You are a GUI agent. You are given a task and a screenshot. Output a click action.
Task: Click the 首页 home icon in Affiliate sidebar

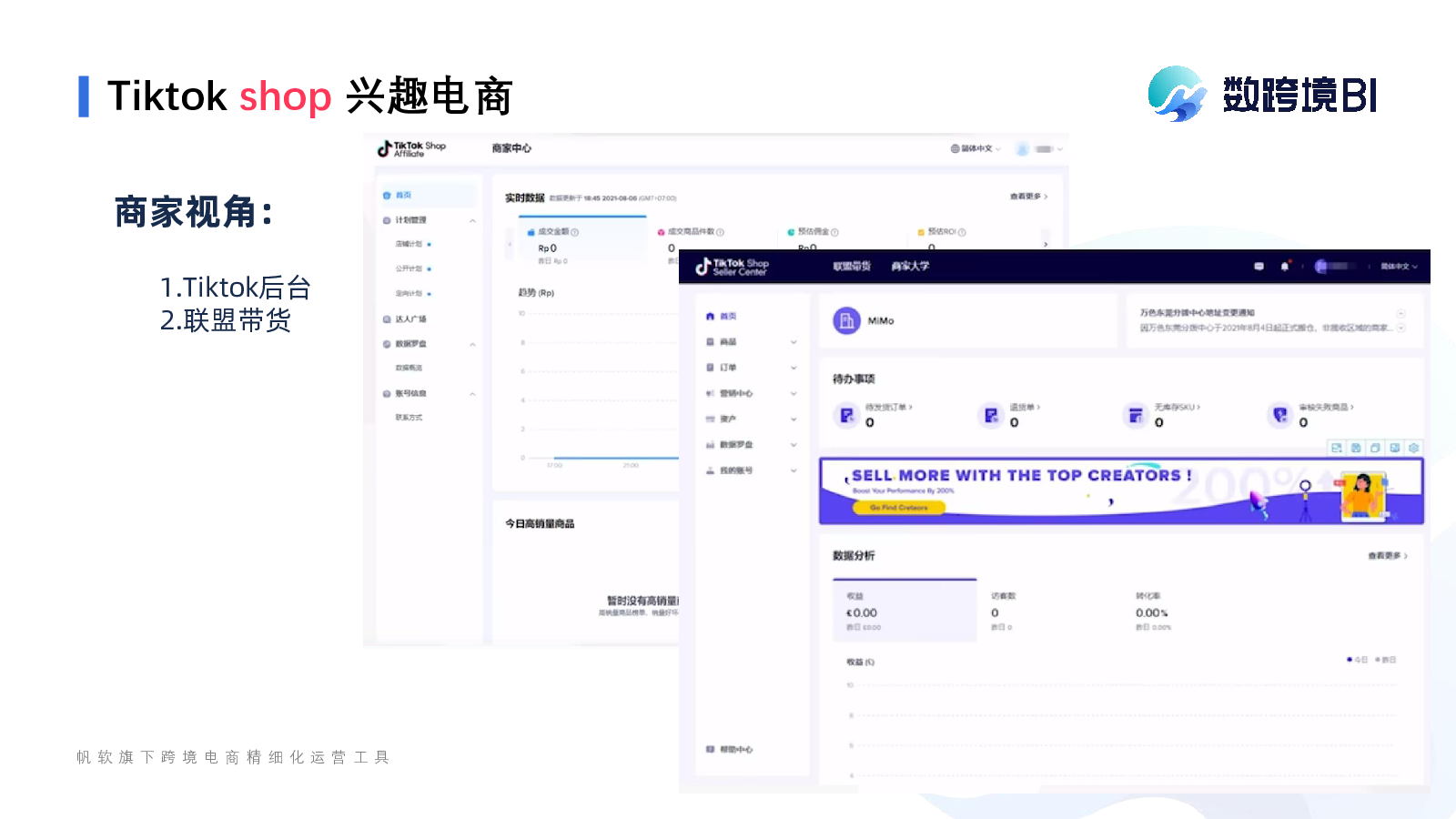pyautogui.click(x=387, y=195)
